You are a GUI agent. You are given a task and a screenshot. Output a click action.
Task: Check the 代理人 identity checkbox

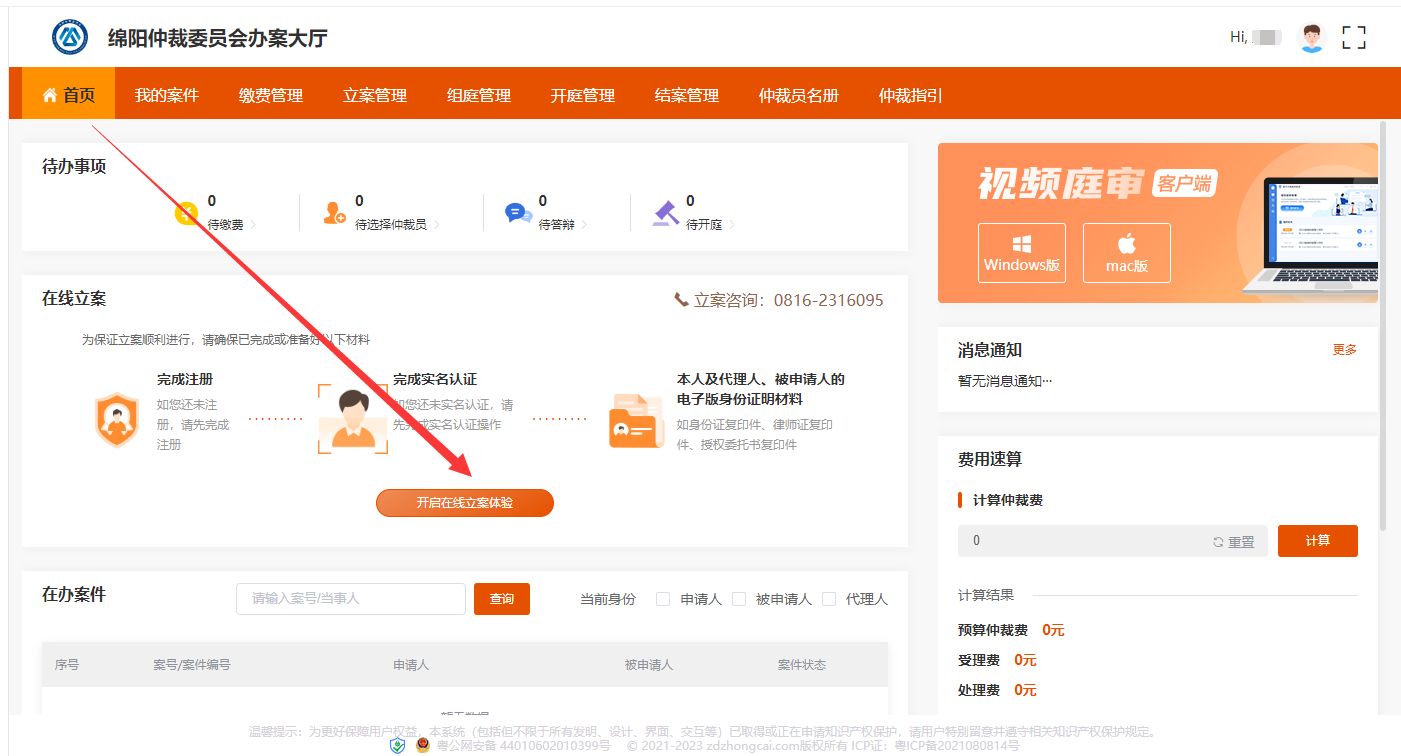click(x=829, y=598)
